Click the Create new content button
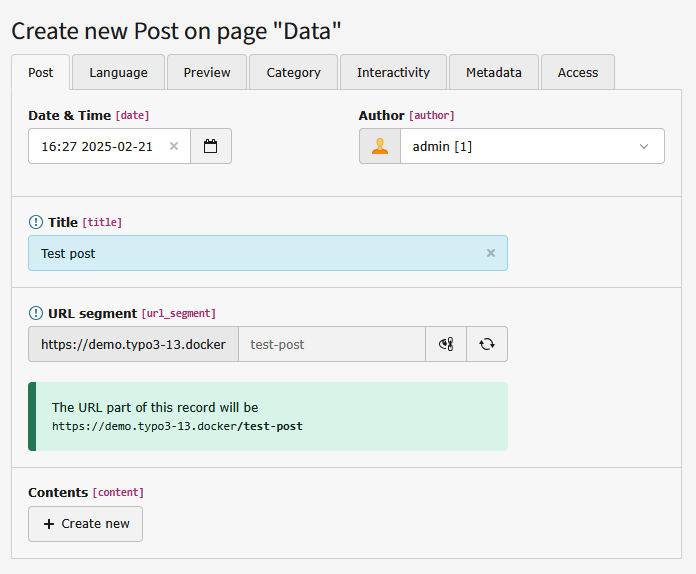Image resolution: width=696 pixels, height=574 pixels. (86, 524)
